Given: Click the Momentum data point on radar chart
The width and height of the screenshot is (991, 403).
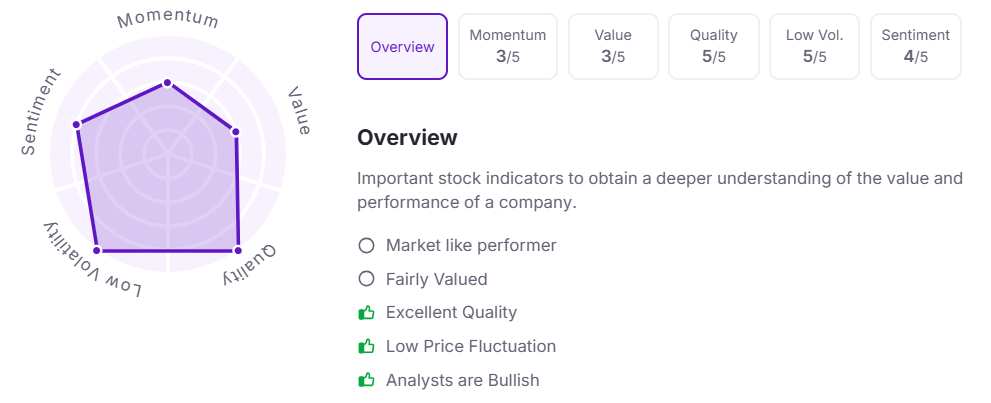Looking at the screenshot, I should (167, 83).
